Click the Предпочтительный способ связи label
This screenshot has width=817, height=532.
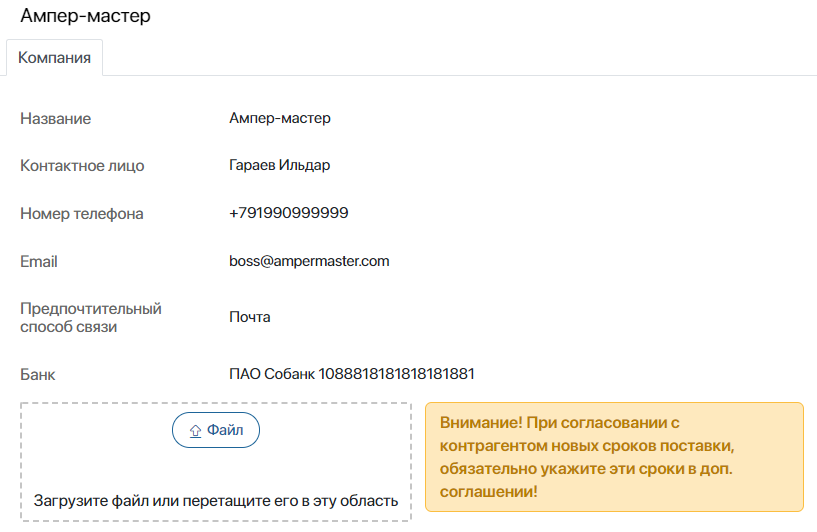pos(91,317)
